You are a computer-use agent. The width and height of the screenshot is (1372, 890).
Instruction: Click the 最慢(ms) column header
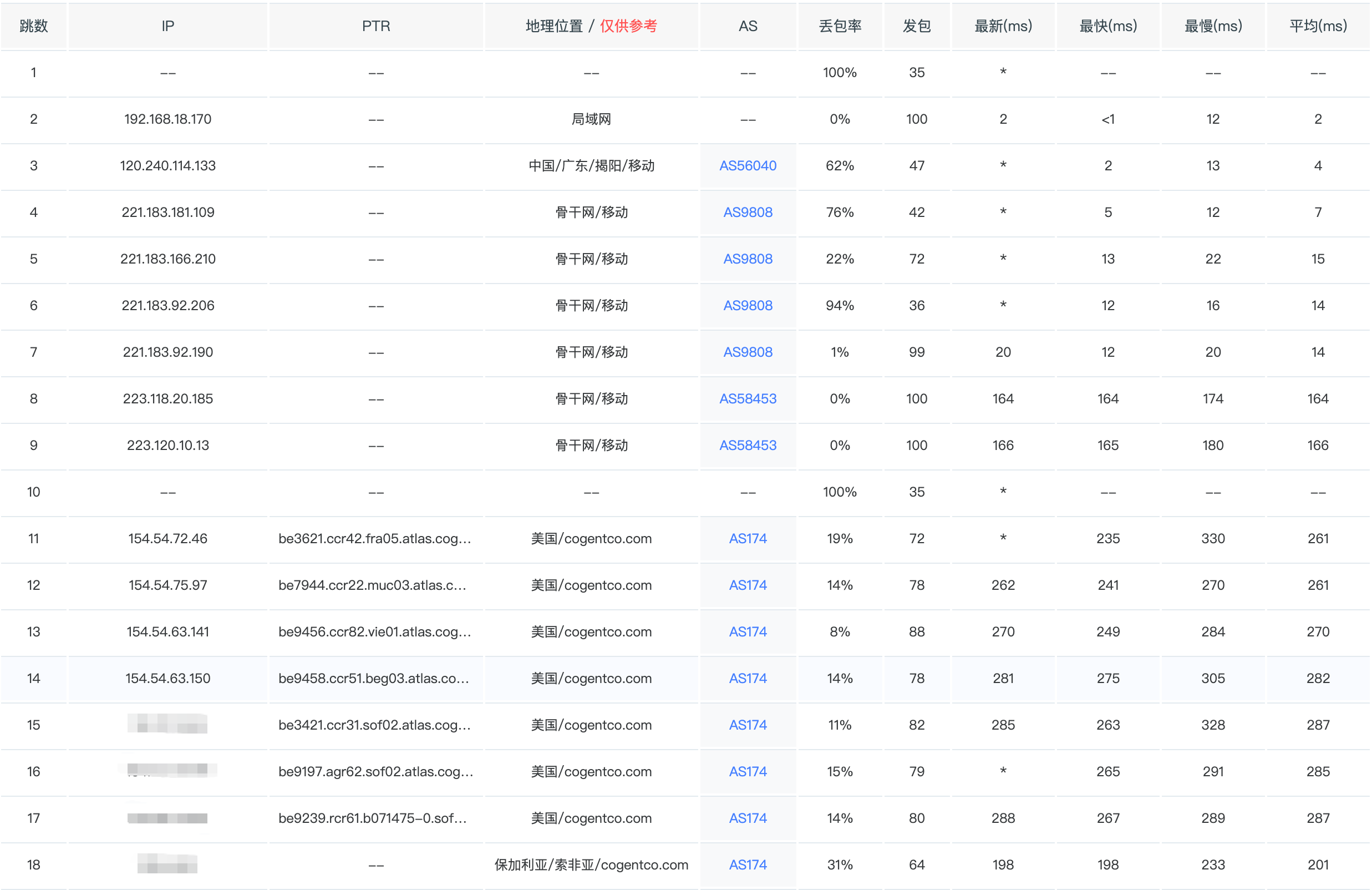[x=1213, y=26]
